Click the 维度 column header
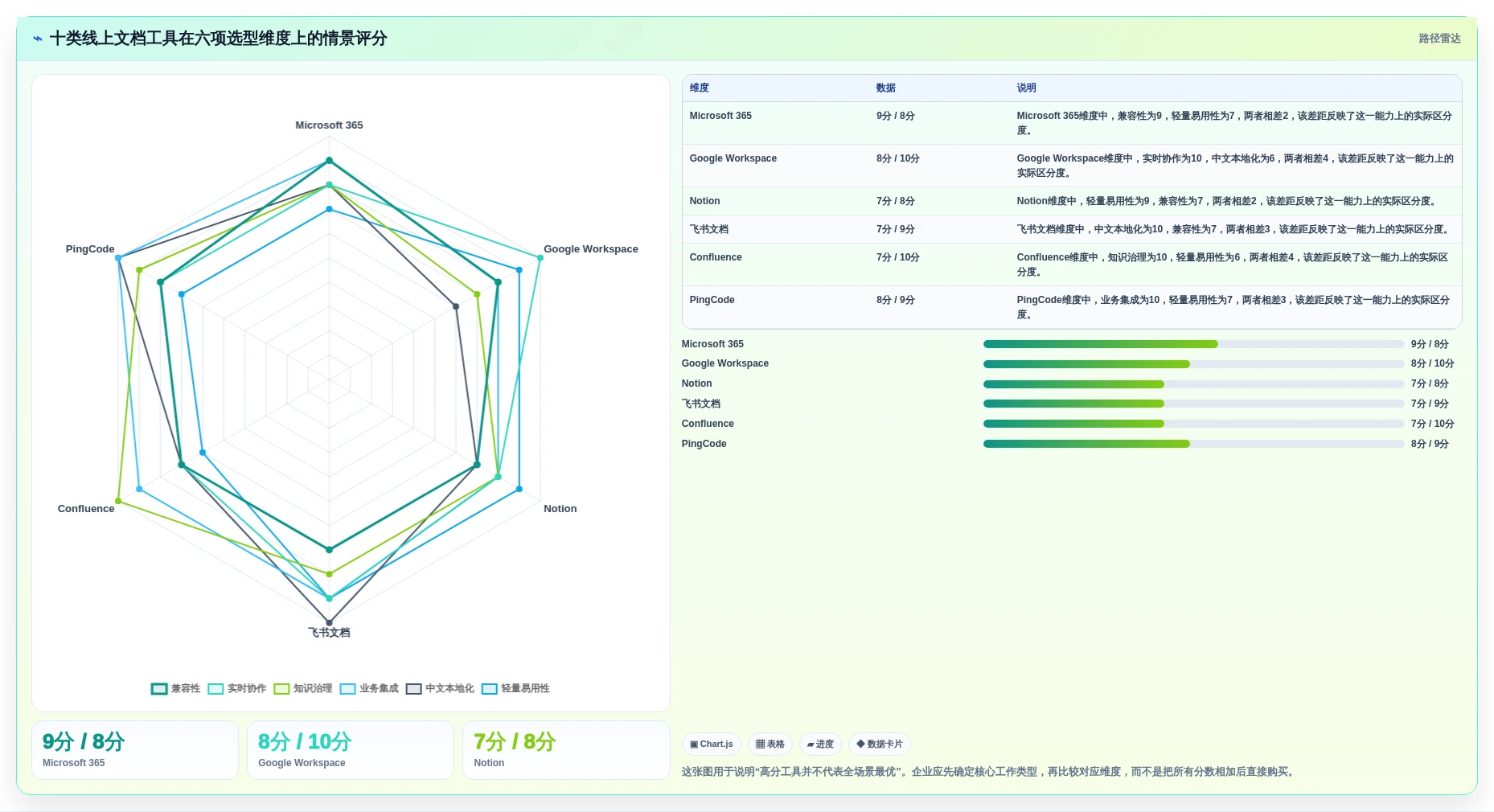This screenshot has height=812, width=1494. pyautogui.click(x=700, y=88)
